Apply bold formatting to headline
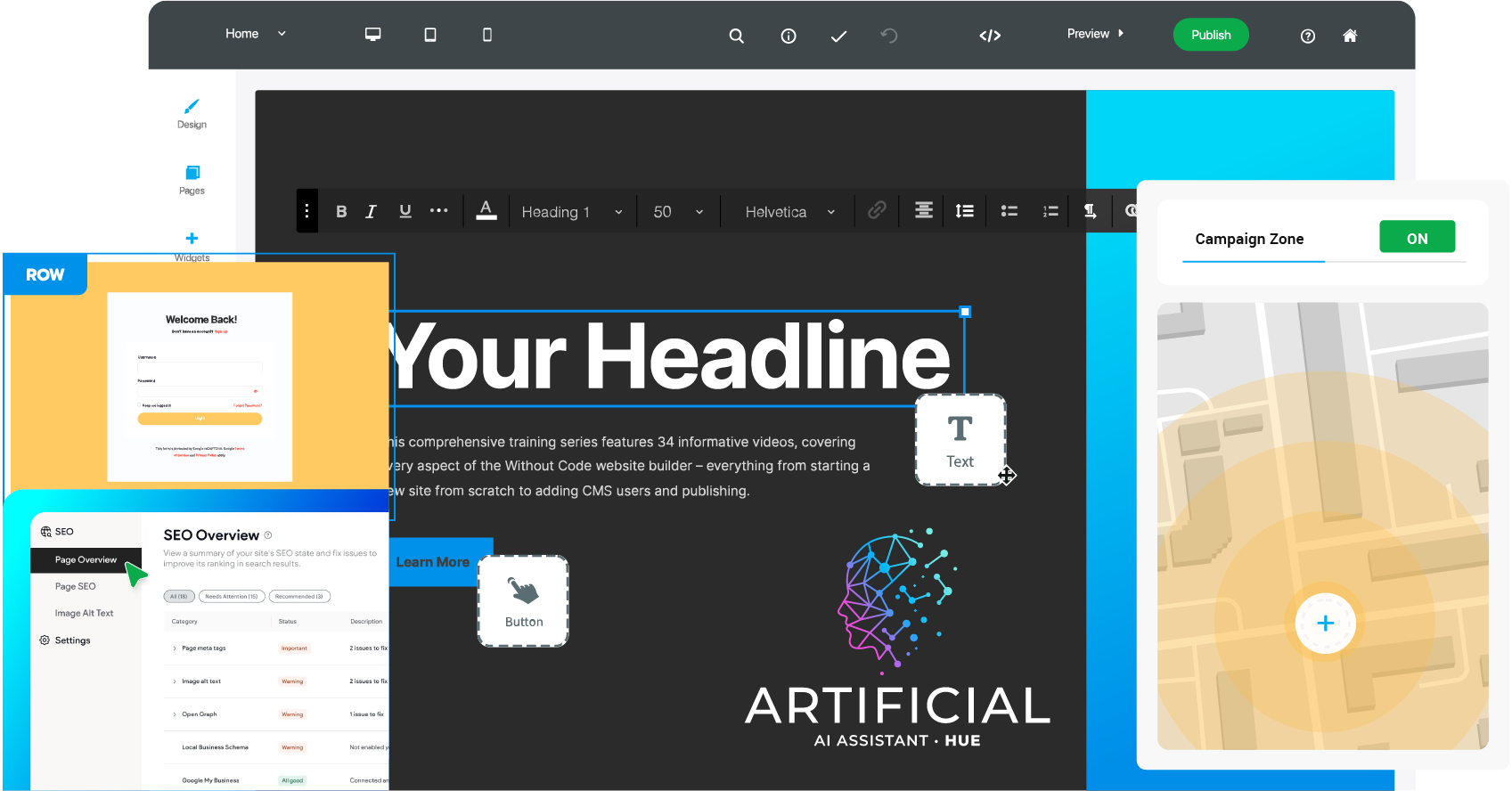Screen dimensions: 1512x791 click(341, 211)
